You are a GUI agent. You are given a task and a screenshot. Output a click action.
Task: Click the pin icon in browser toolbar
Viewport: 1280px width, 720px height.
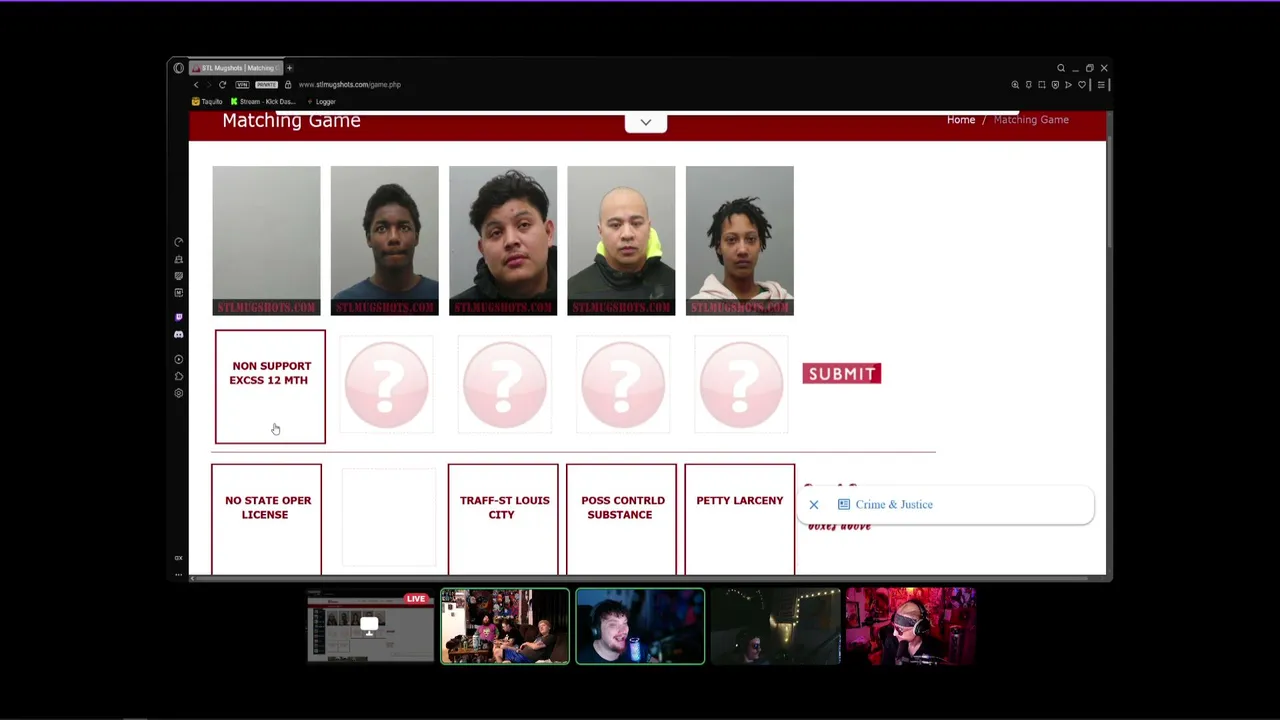1028,85
